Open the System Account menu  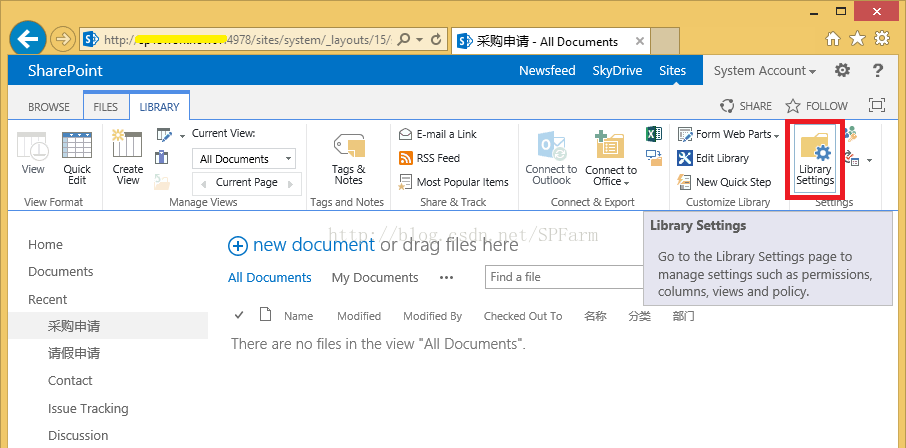764,71
